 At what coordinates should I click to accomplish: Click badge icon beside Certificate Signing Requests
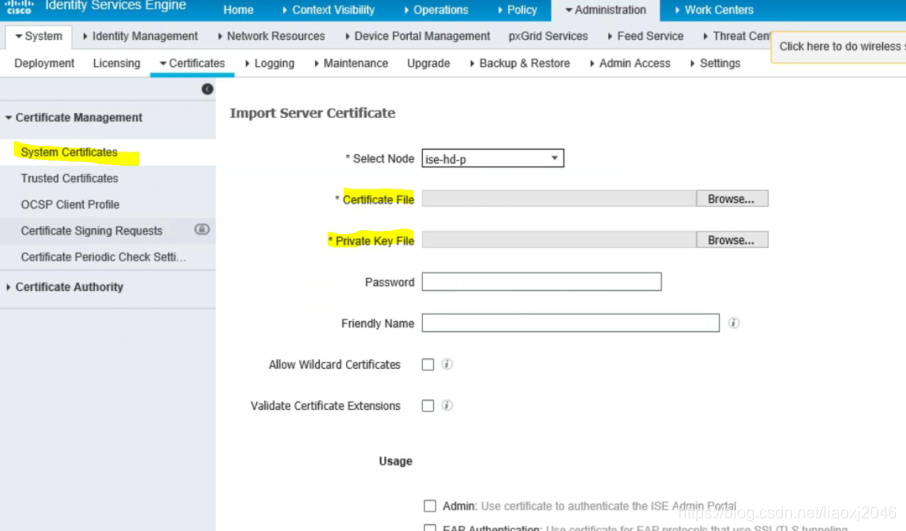pos(202,229)
